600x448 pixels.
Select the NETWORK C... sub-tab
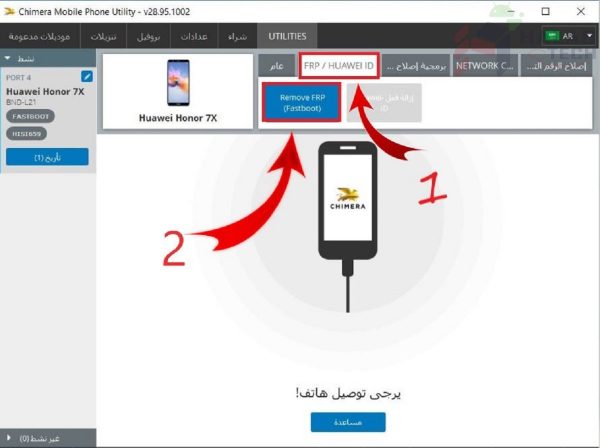(x=485, y=66)
